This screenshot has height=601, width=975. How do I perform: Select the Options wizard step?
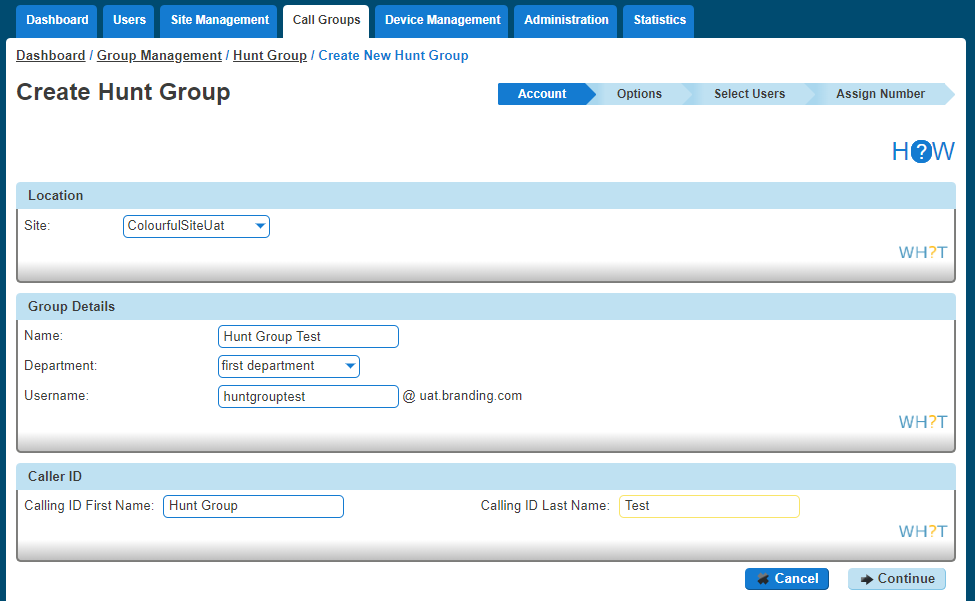639,94
